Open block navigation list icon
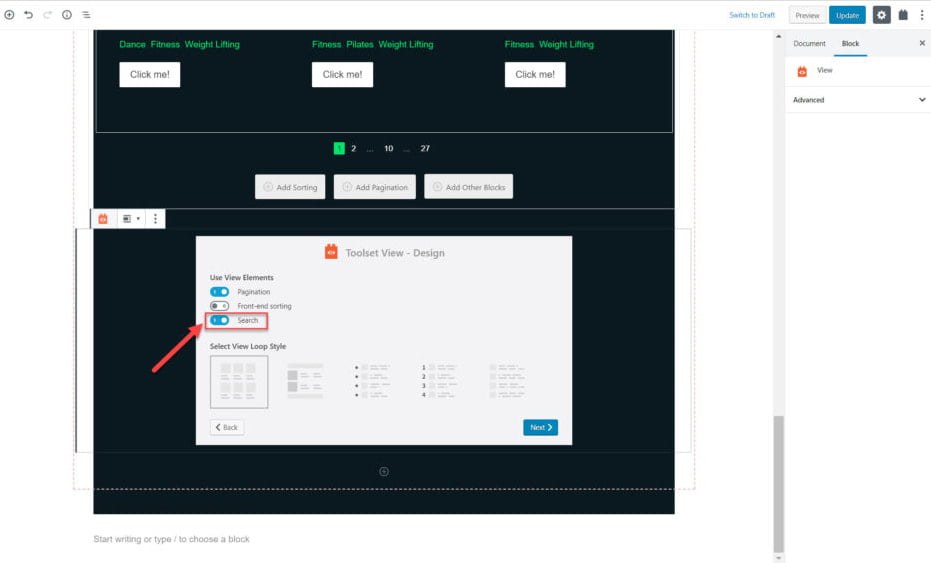Image resolution: width=931 pixels, height=563 pixels. coord(86,15)
